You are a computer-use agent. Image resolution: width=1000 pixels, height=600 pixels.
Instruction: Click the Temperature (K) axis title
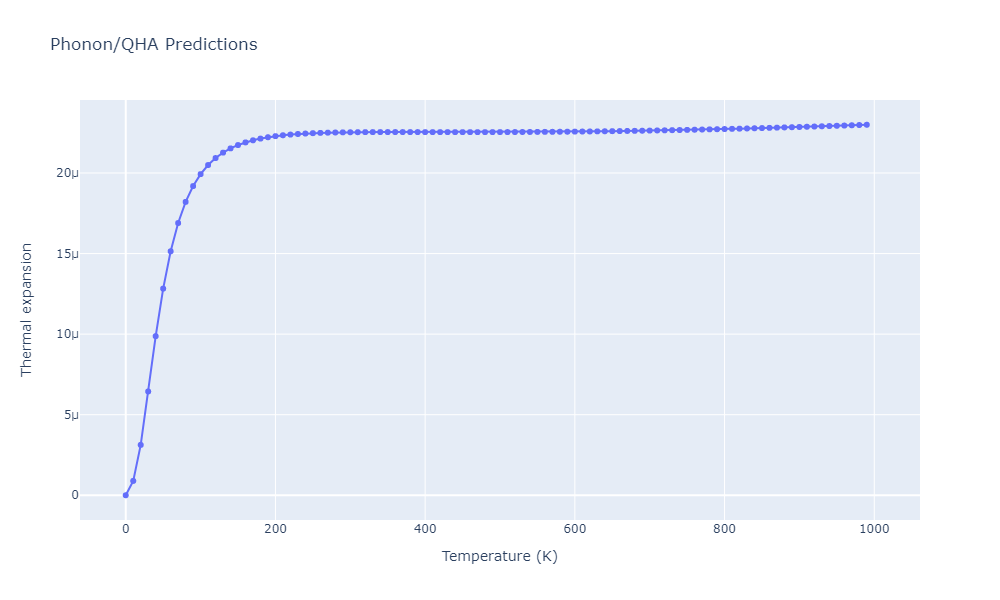coord(499,556)
